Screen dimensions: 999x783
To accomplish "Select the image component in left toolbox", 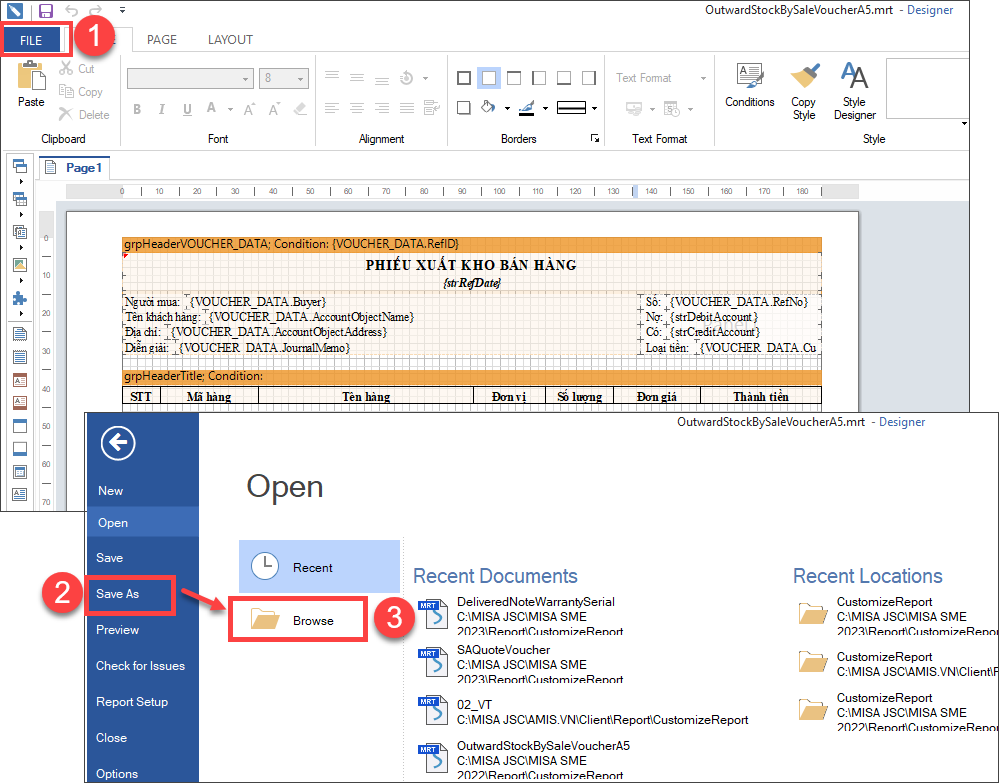I will pos(19,265).
